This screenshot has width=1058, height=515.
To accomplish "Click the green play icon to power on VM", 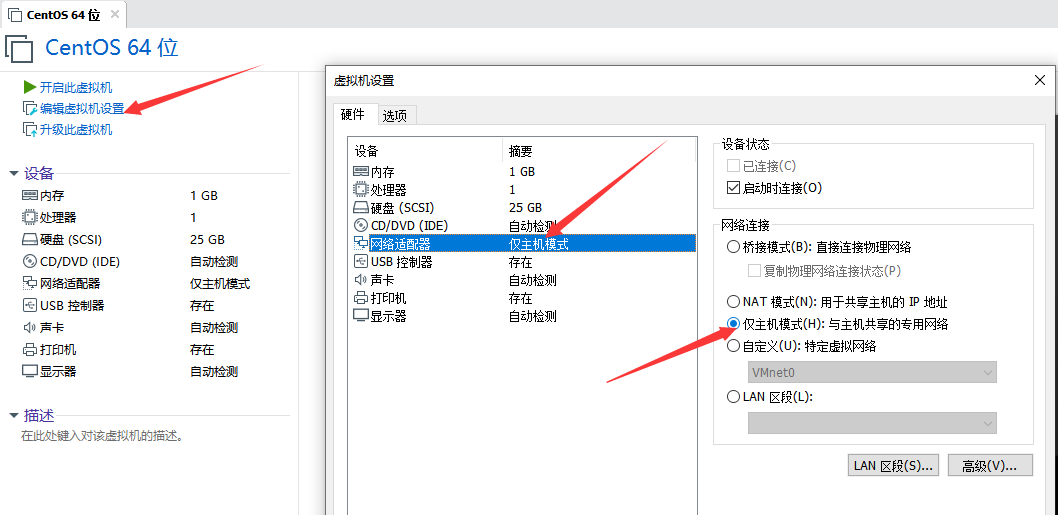I will 29,87.
